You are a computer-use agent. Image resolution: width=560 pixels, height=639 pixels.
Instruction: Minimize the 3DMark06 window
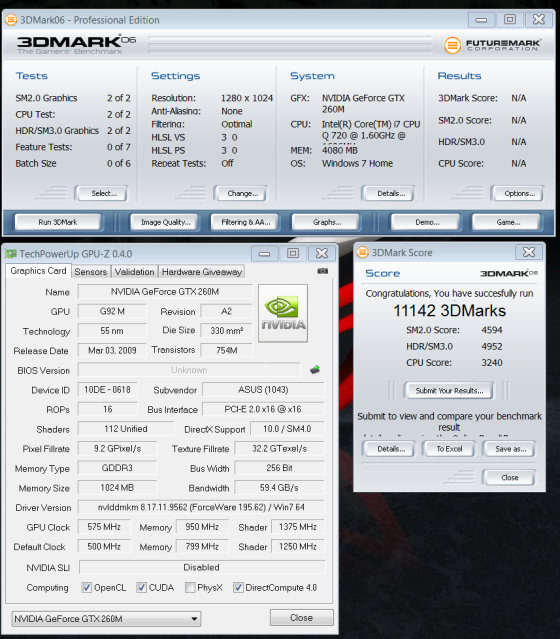pyautogui.click(x=481, y=20)
